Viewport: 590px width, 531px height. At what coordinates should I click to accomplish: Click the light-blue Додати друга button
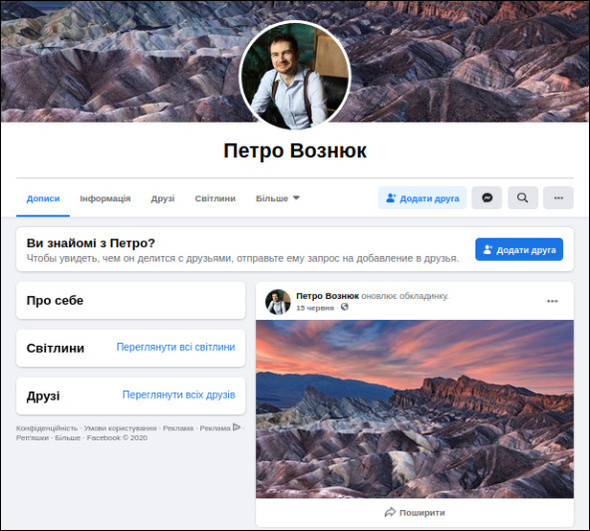coord(422,198)
